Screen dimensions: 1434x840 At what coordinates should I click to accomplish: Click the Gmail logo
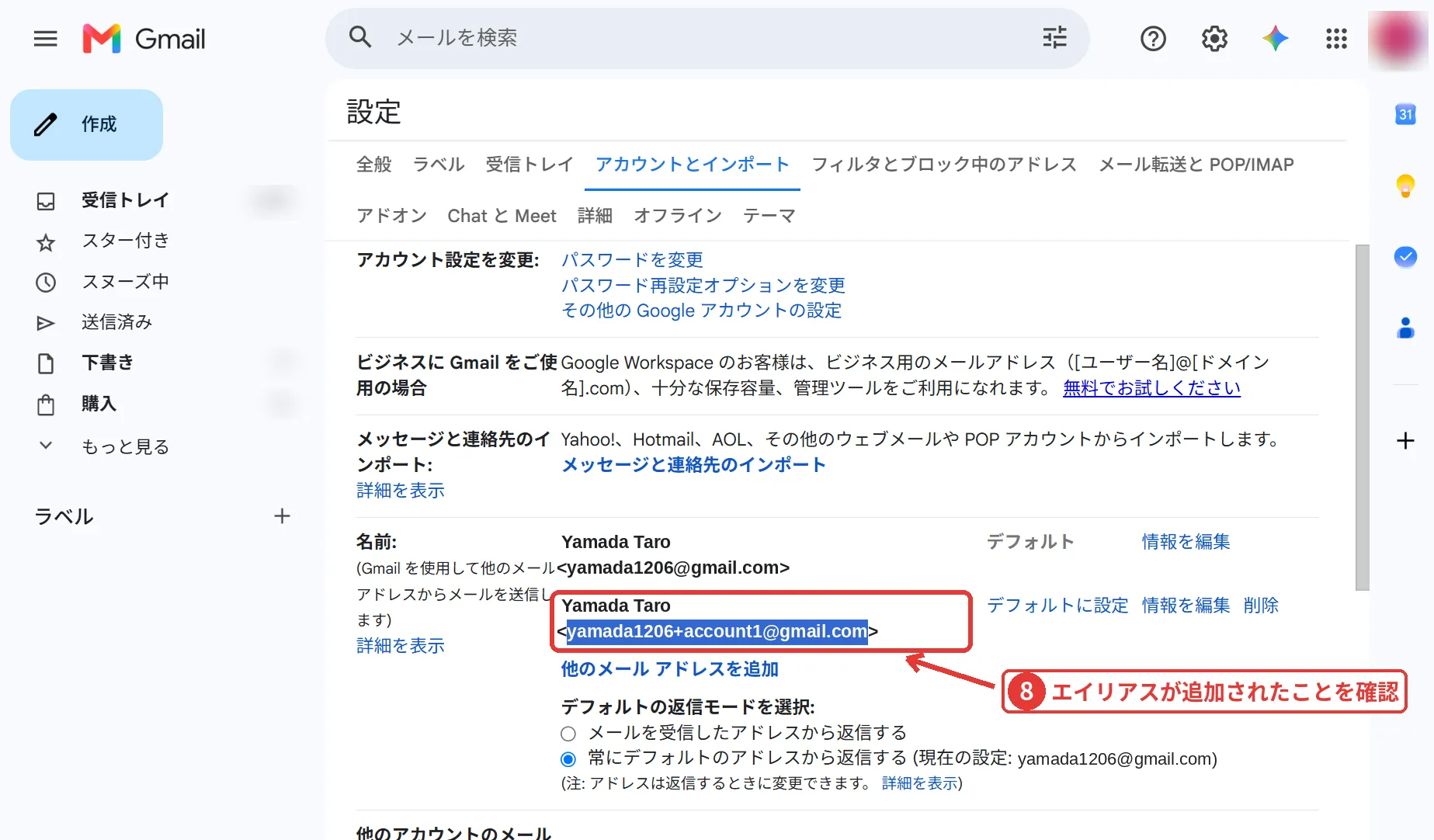tap(144, 39)
